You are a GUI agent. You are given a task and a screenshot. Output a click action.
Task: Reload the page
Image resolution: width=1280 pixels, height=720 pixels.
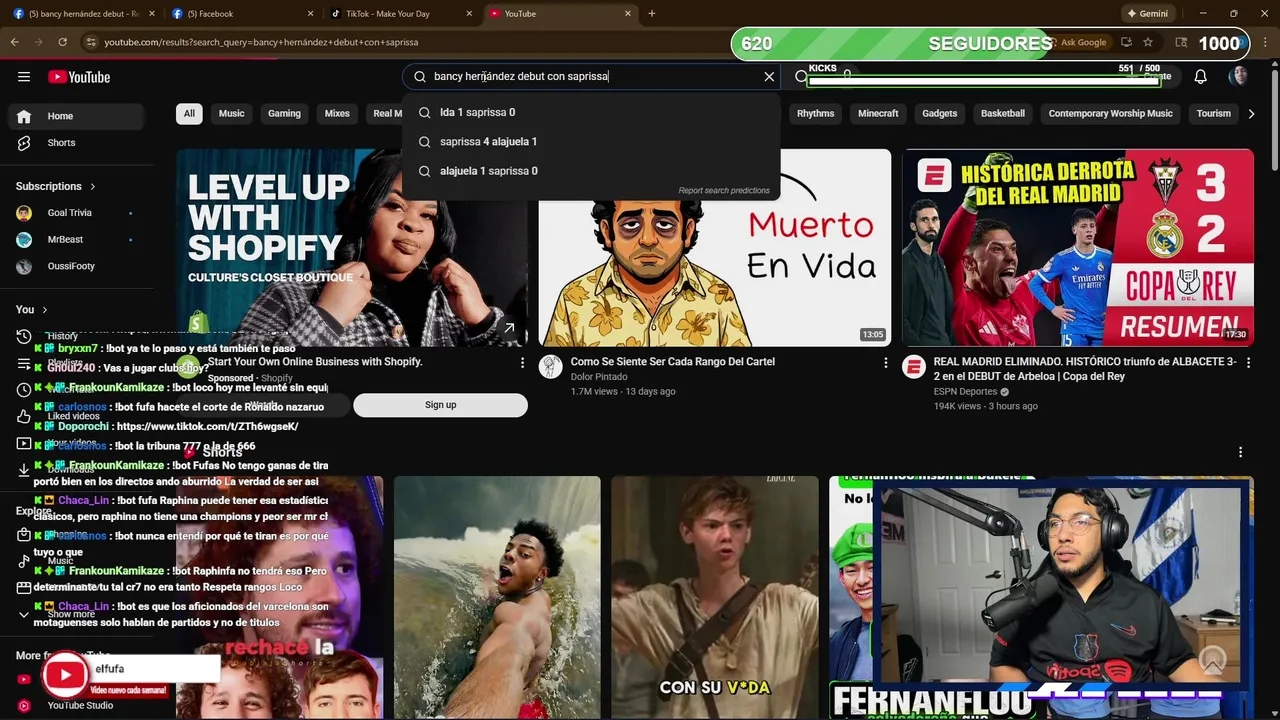coord(62,42)
